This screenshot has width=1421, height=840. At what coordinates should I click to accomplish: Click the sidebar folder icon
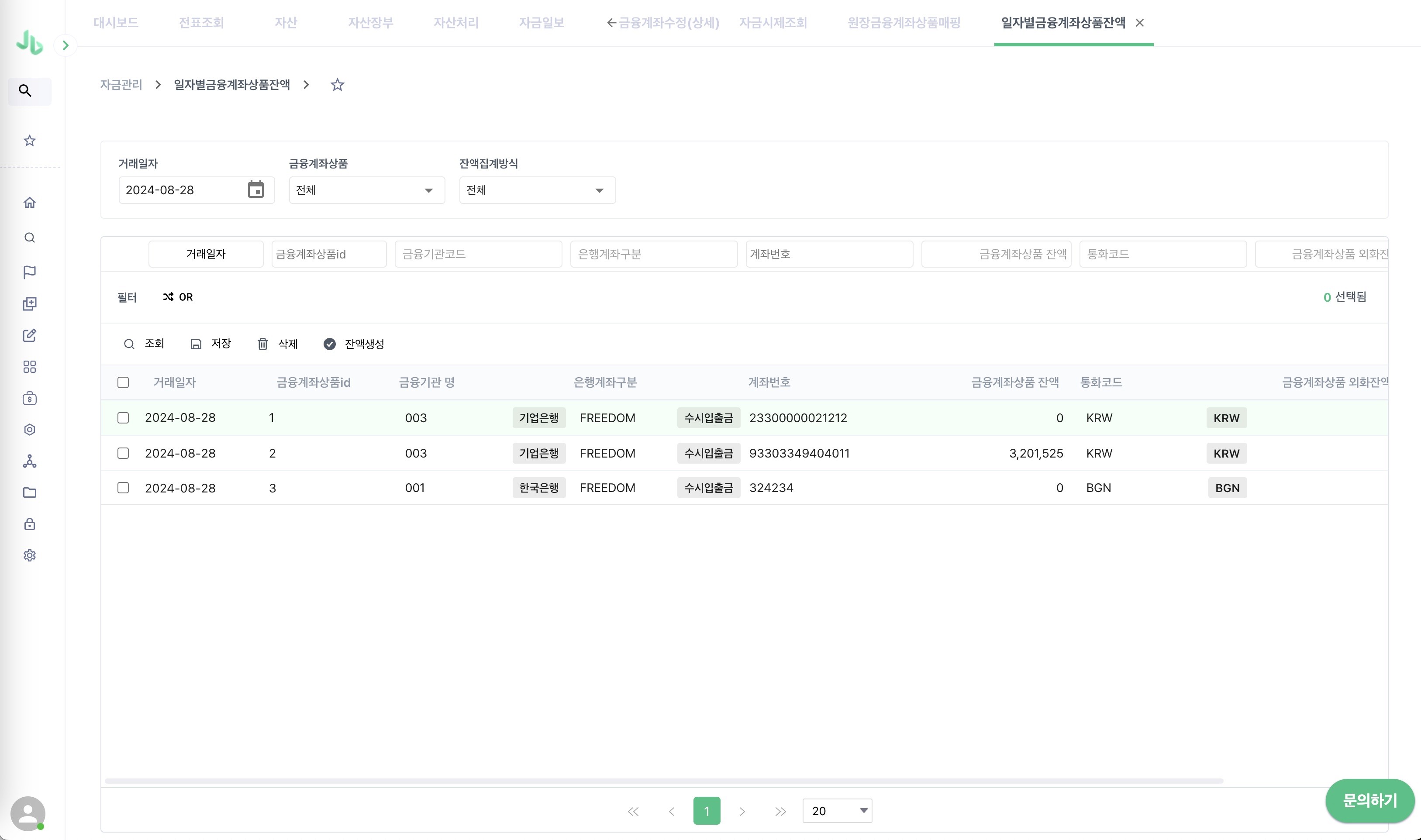[29, 492]
